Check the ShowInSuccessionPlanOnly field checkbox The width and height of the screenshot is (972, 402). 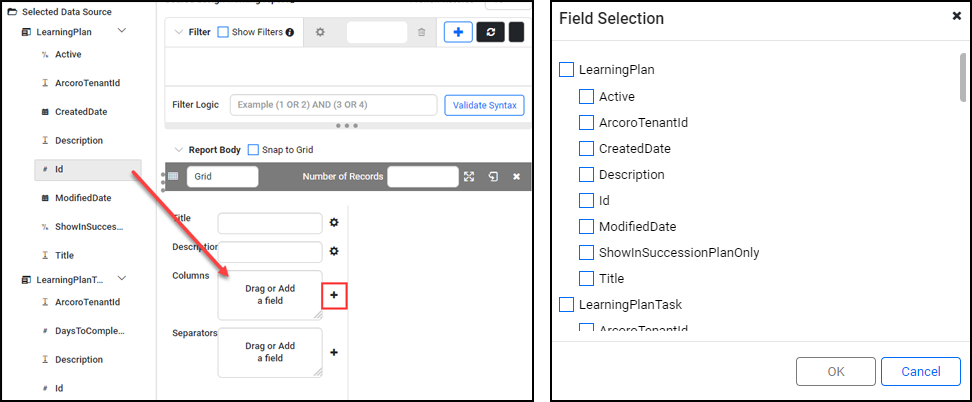tap(586, 252)
